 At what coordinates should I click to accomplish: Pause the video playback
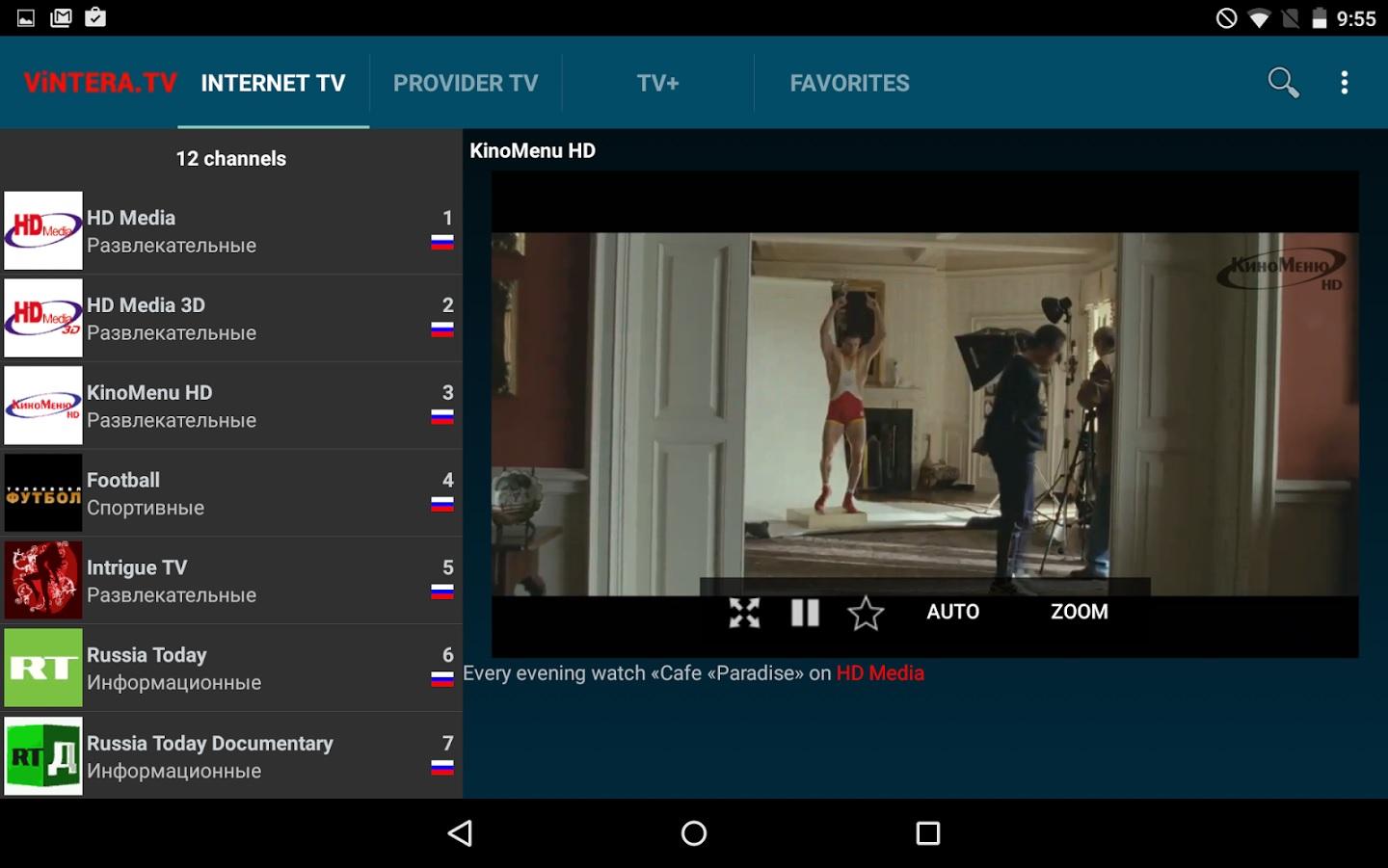(x=805, y=612)
